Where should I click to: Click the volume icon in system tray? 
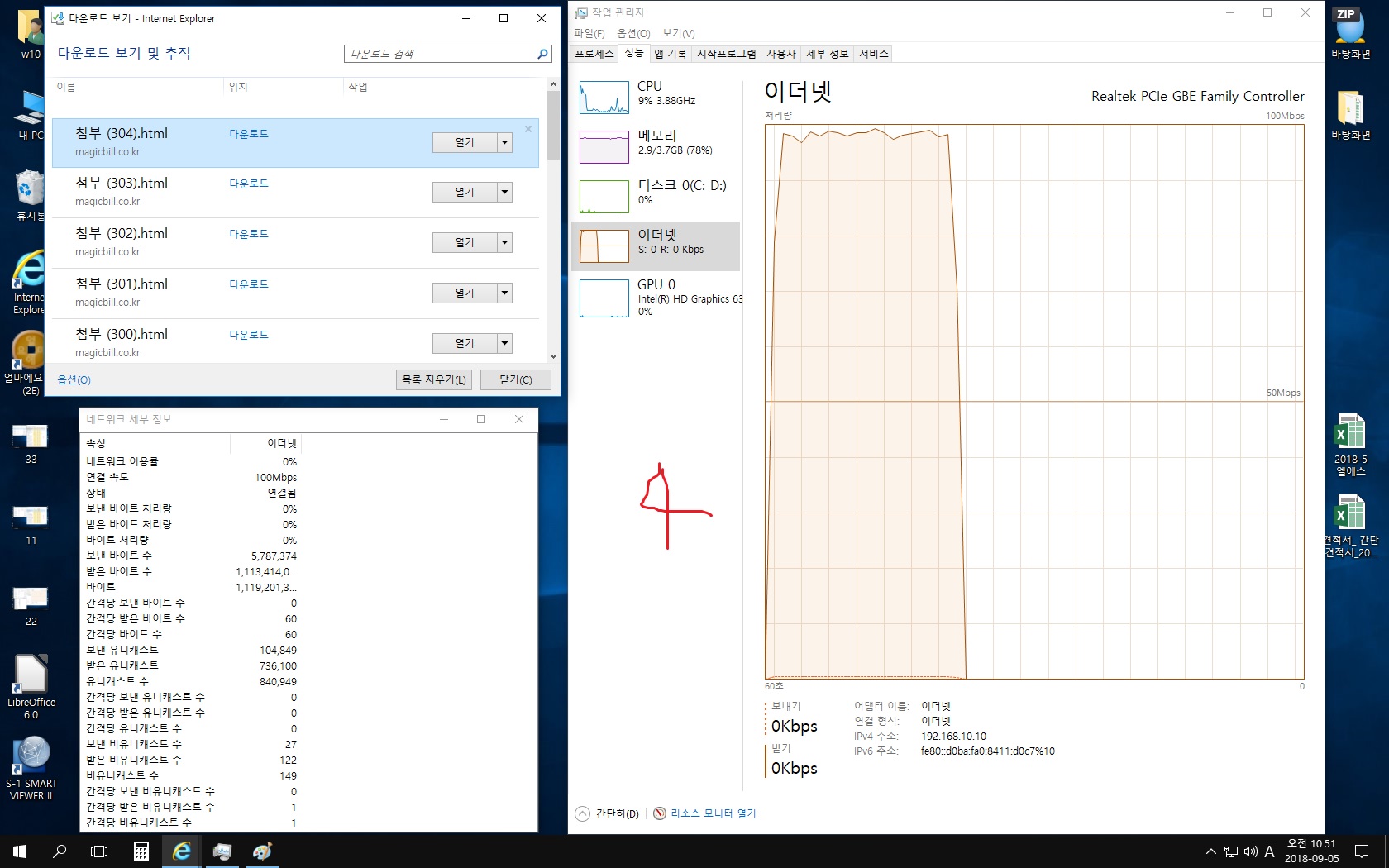(x=1250, y=851)
